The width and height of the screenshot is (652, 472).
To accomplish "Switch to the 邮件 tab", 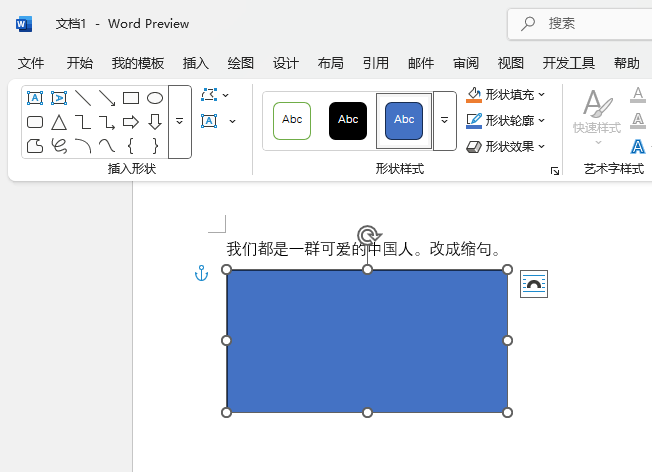I will tap(421, 63).
